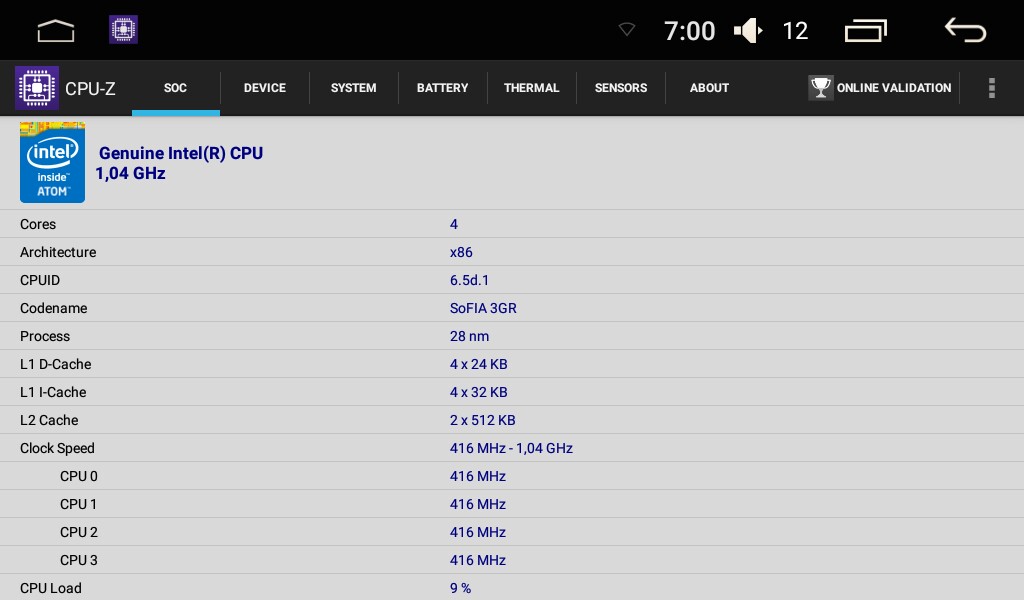Select the Architecture row label
Screen dimensions: 1024x600
coord(58,253)
